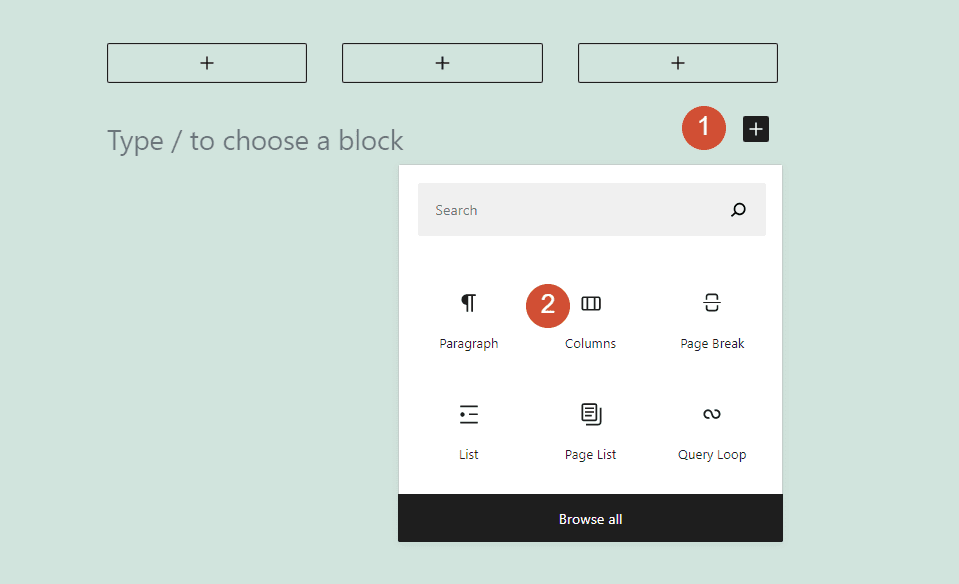Click the Type / to choose a block area
The image size is (959, 584).
click(255, 141)
